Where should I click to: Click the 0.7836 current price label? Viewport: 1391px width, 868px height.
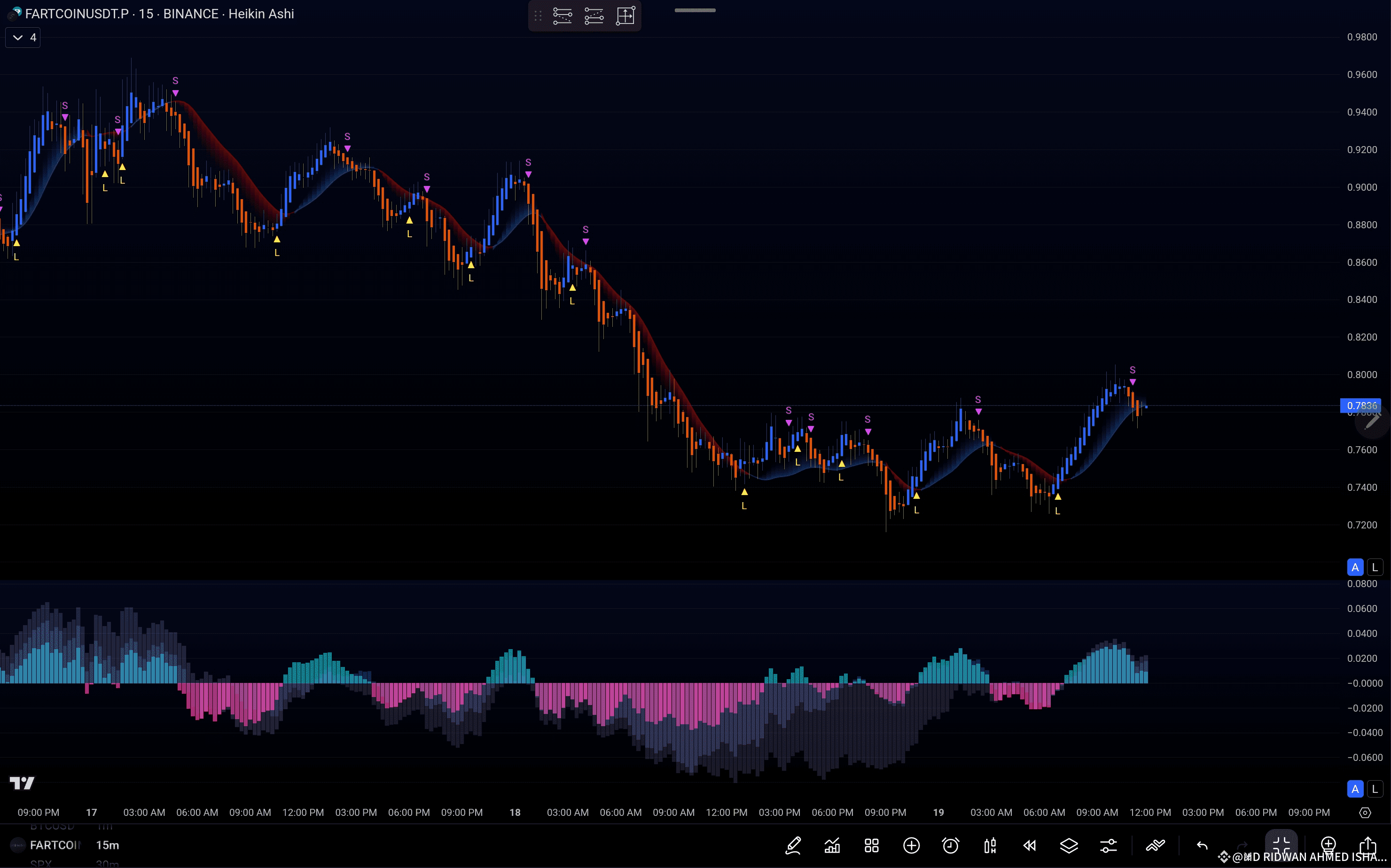pyautogui.click(x=1360, y=406)
